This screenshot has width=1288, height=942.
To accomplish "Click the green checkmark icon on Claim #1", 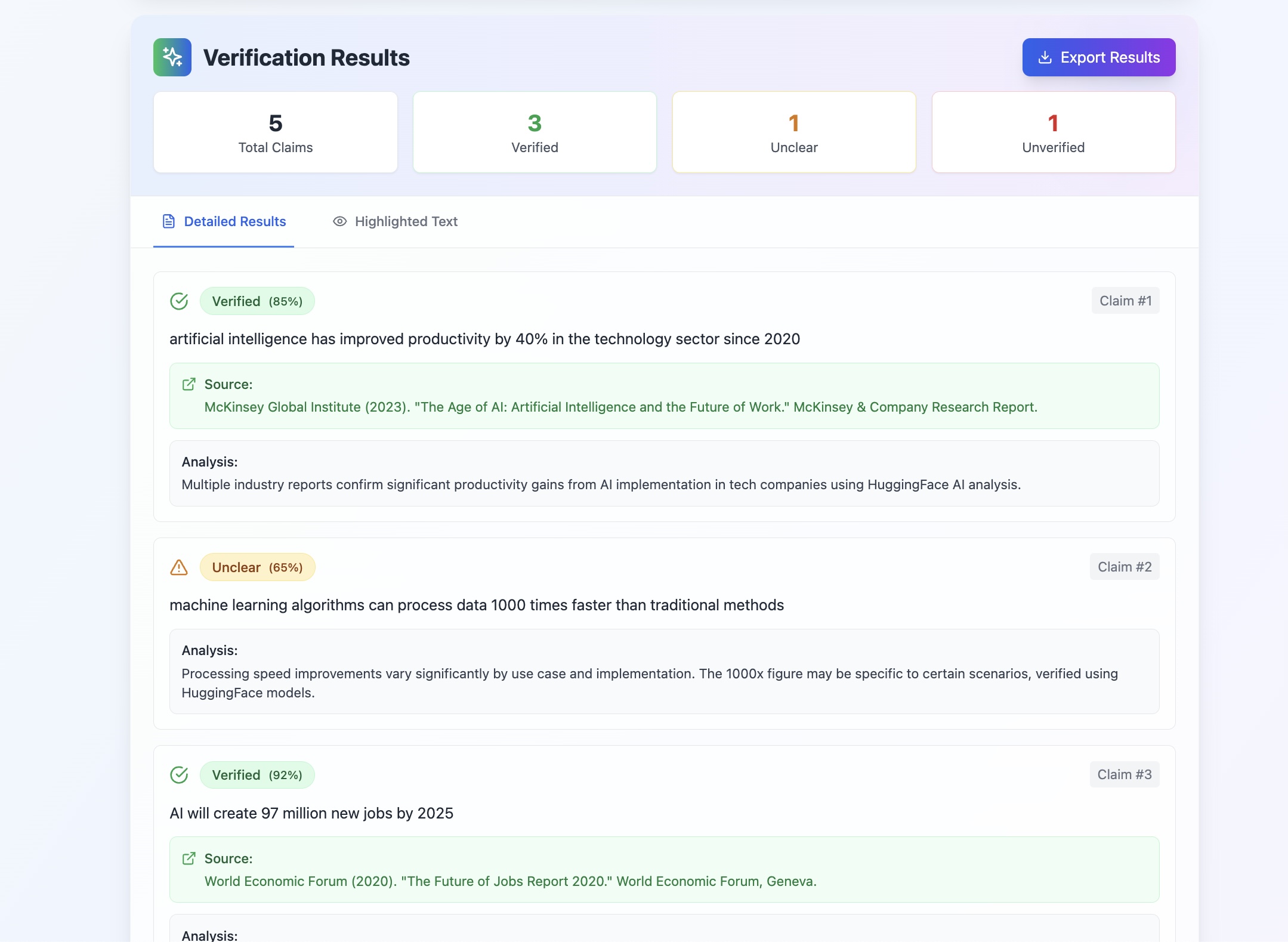I will 179,301.
